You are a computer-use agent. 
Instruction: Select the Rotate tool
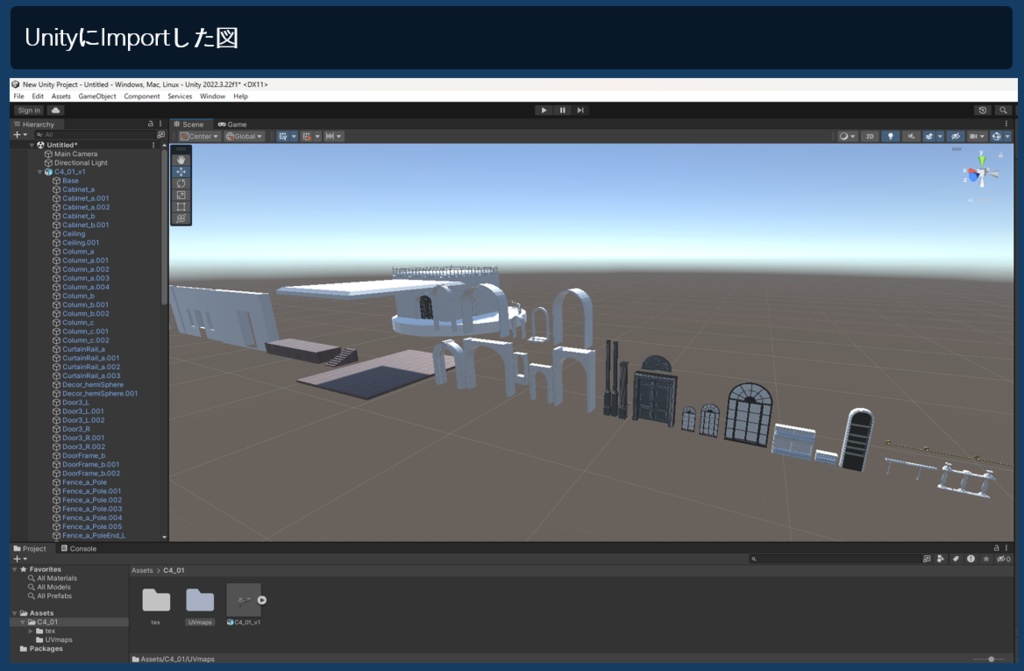(x=181, y=184)
